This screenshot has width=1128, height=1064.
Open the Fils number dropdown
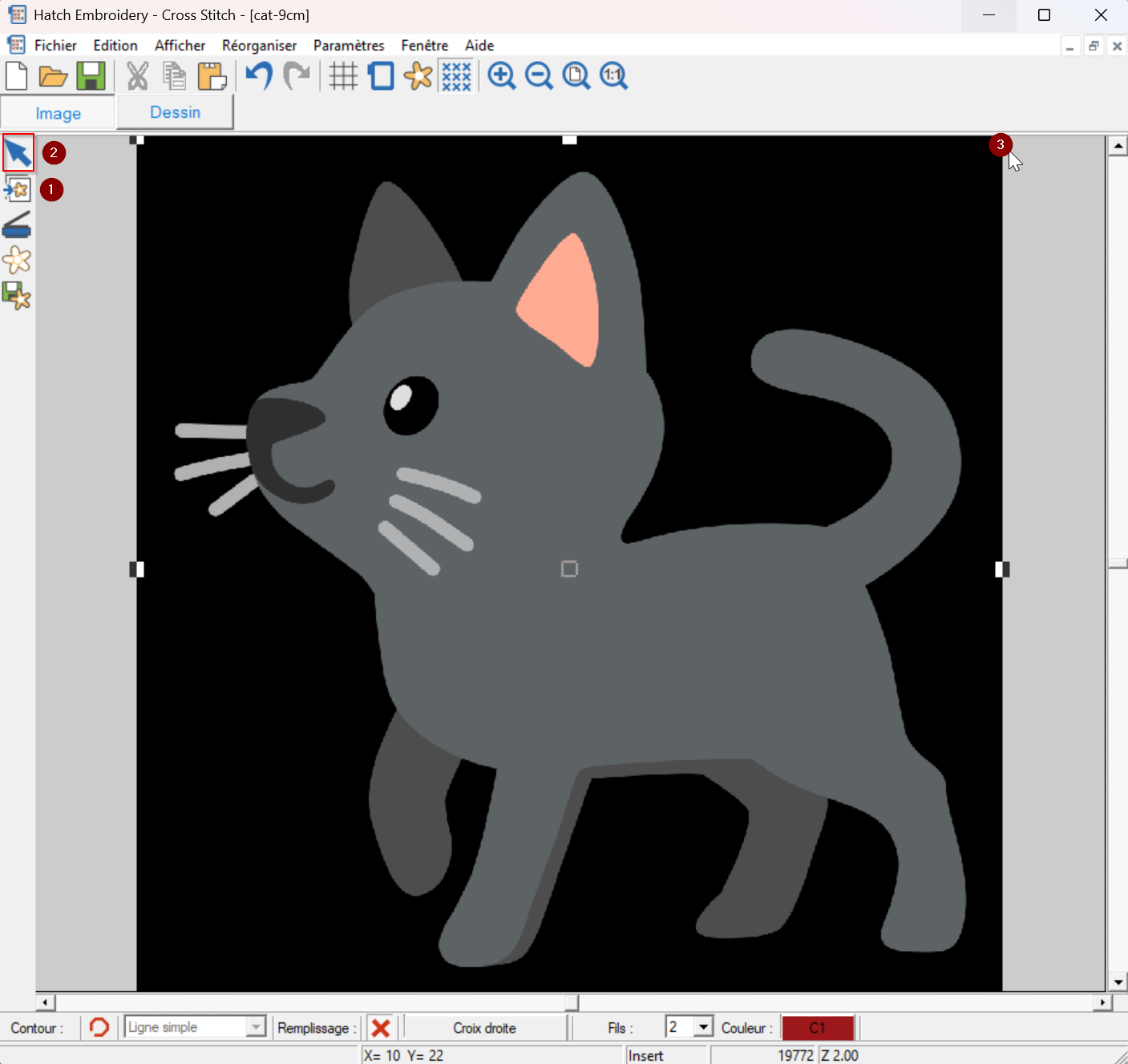click(x=703, y=1027)
